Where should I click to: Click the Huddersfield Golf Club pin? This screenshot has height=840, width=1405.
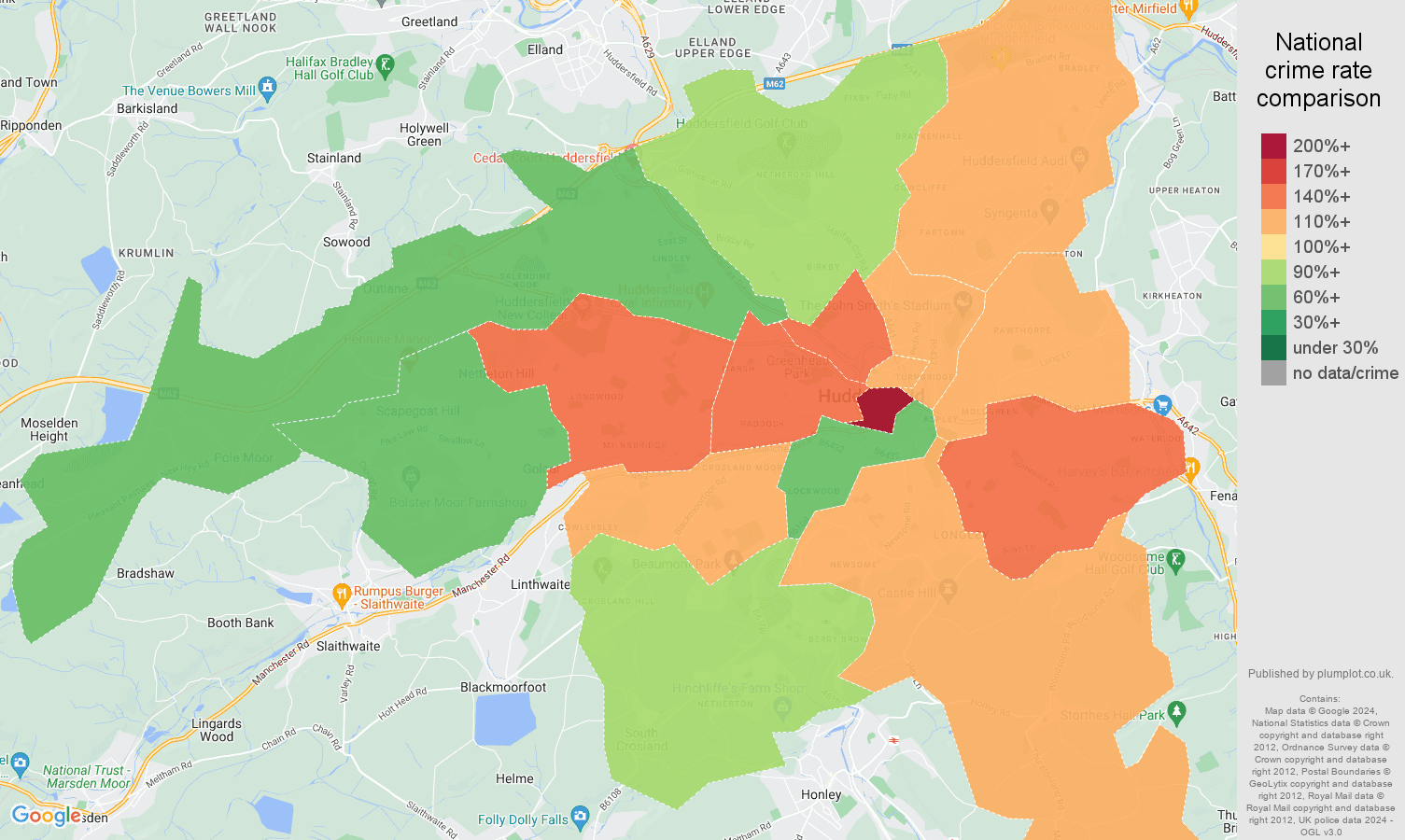coord(785,143)
